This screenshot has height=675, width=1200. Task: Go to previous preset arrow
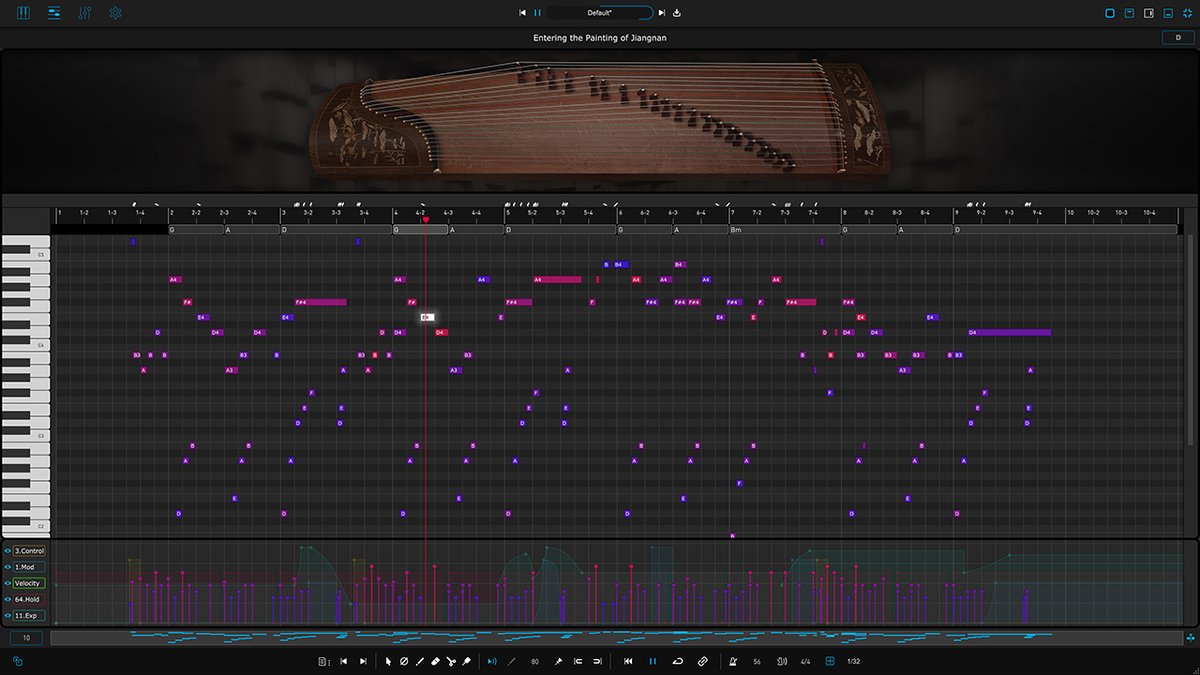point(522,13)
